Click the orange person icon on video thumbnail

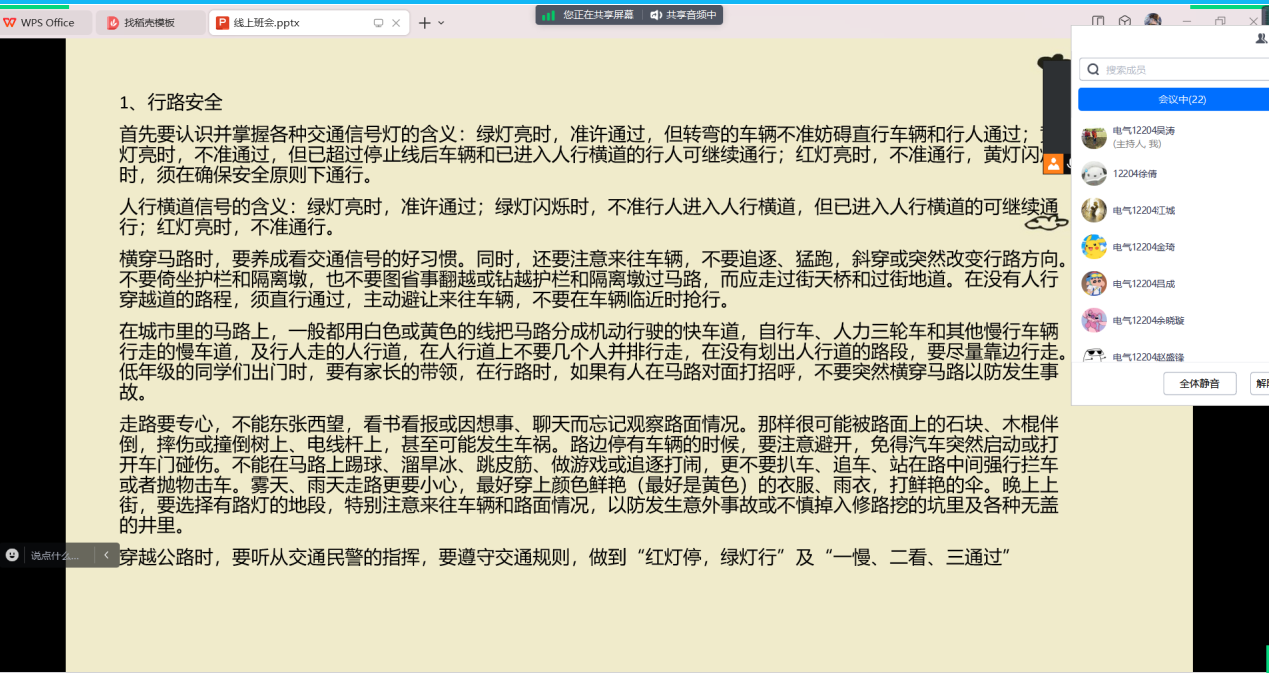(1052, 164)
